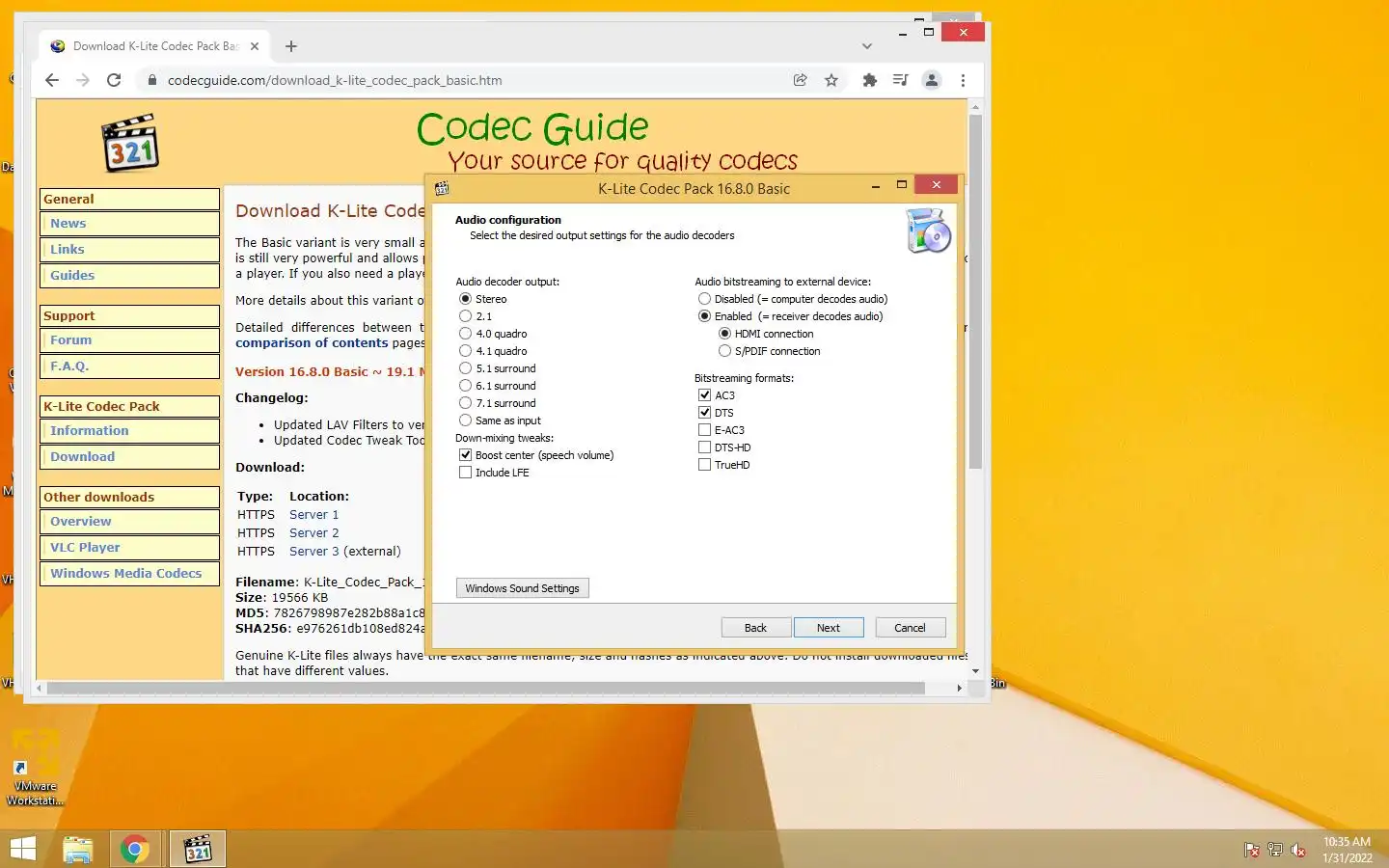This screenshot has height=868, width=1389.
Task: Select Enabled receiver decodes audio
Action: point(791,316)
